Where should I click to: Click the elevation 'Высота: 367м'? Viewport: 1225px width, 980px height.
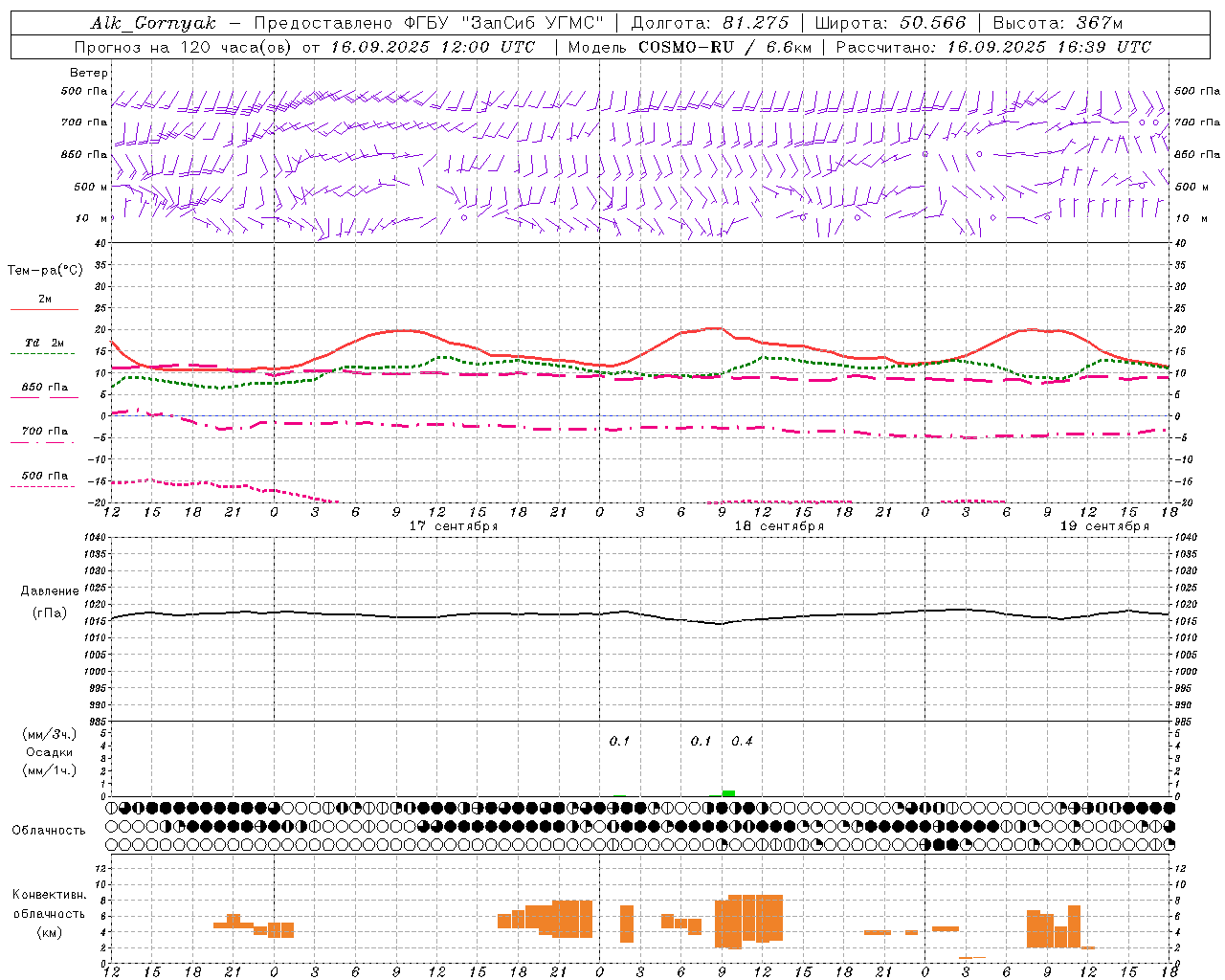pos(1058,23)
